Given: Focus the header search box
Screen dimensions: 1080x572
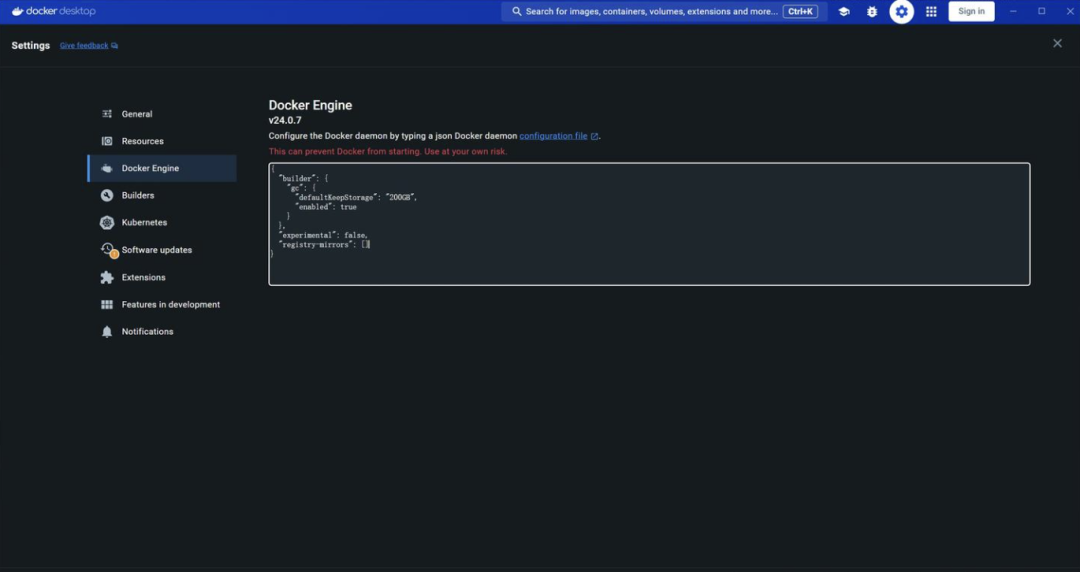Looking at the screenshot, I should (664, 12).
